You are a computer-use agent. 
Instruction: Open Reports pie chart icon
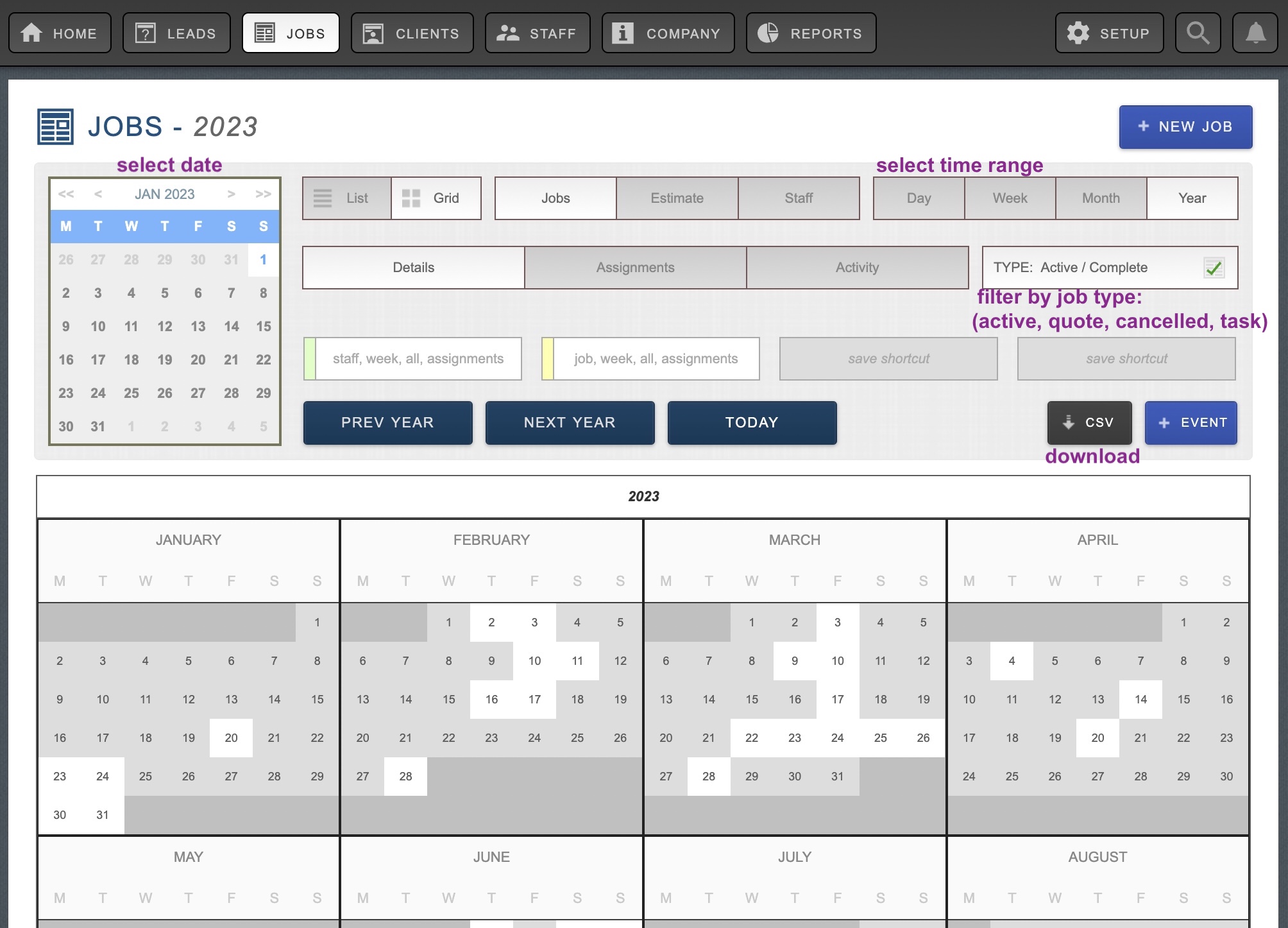point(768,33)
